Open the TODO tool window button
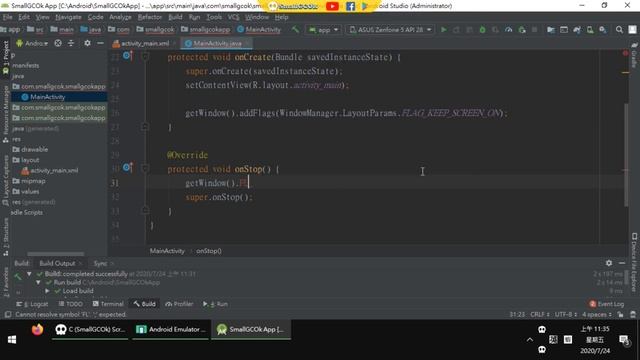Screen dimensions: 640x360 70,304
